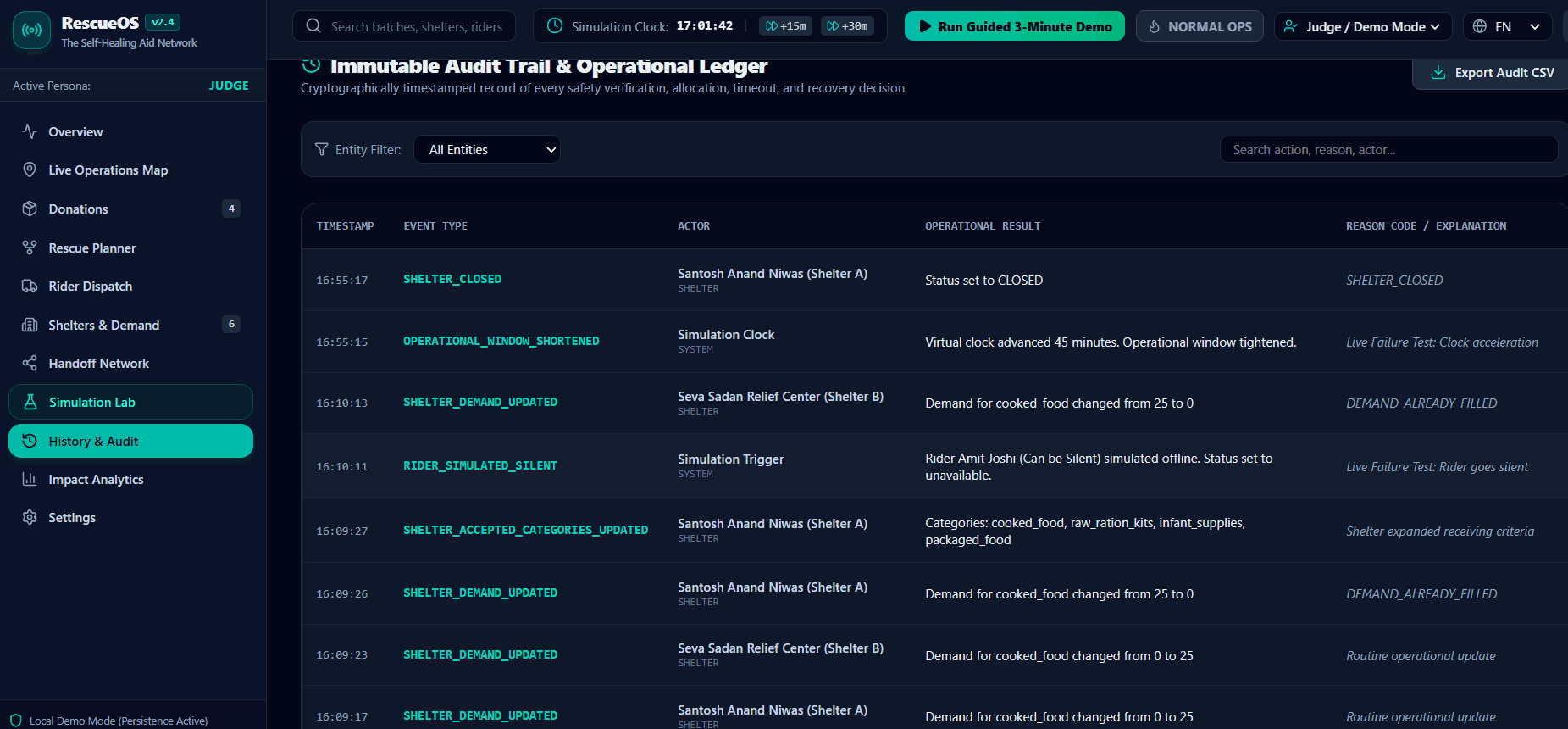1568x729 pixels.
Task: Click the 16:10:13 timestamp cell
Action: pos(342,403)
